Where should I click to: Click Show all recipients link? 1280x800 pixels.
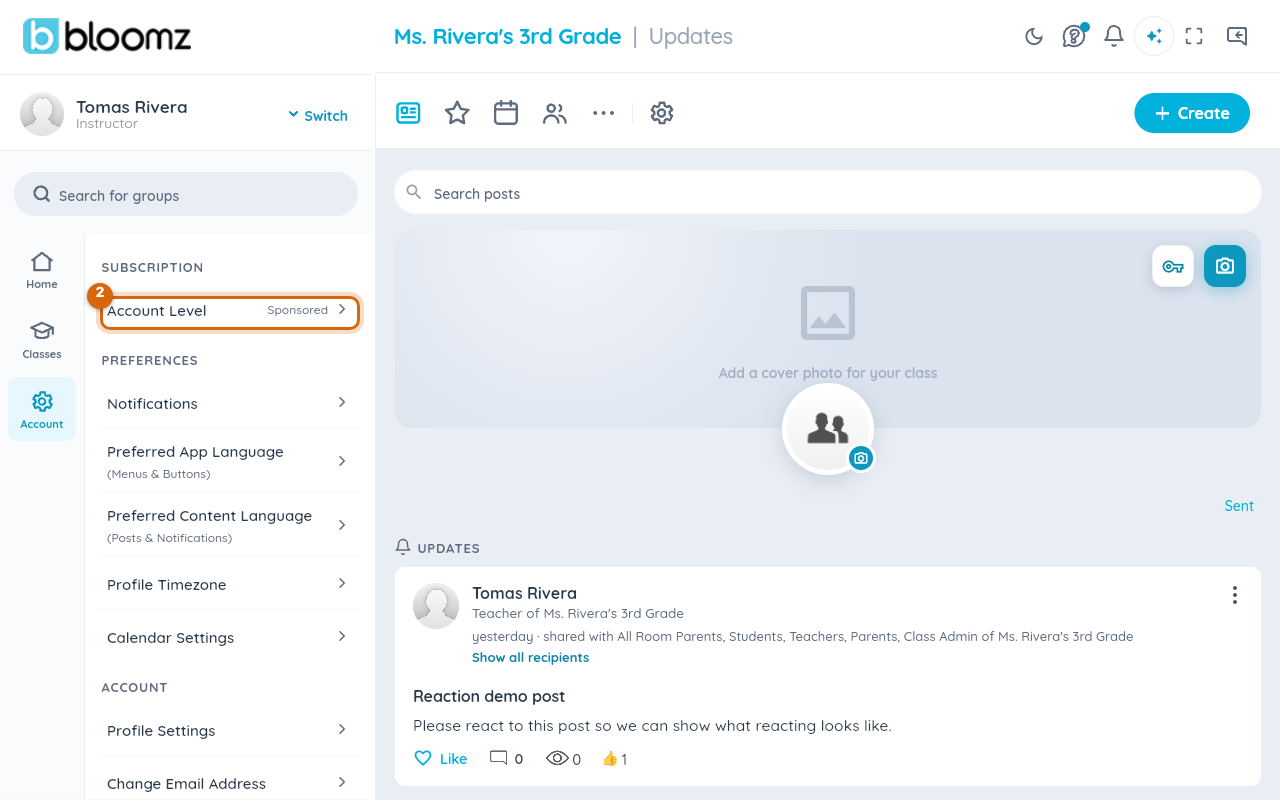point(530,657)
